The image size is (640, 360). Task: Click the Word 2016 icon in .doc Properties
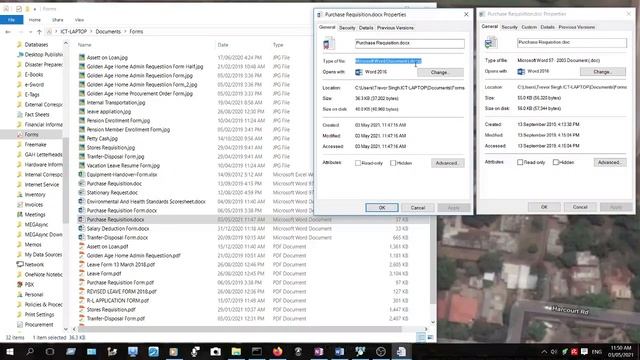pyautogui.click(x=521, y=71)
